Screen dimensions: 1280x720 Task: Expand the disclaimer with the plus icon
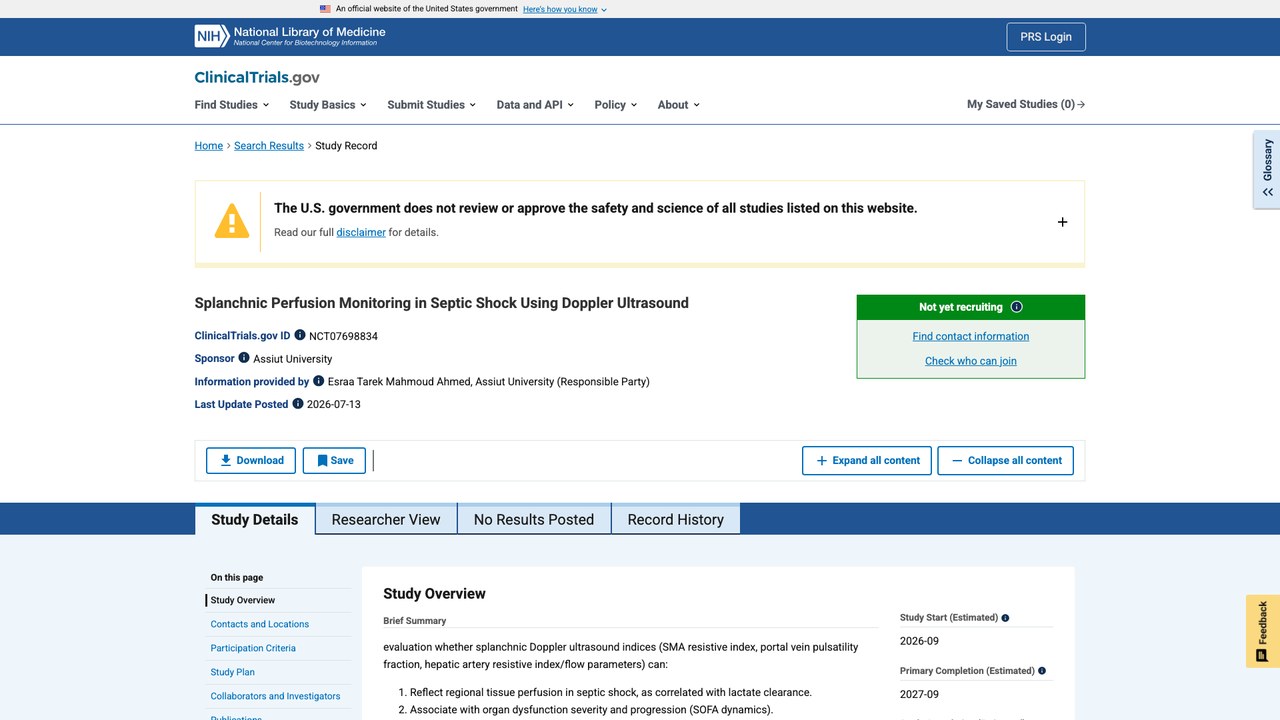tap(1062, 222)
